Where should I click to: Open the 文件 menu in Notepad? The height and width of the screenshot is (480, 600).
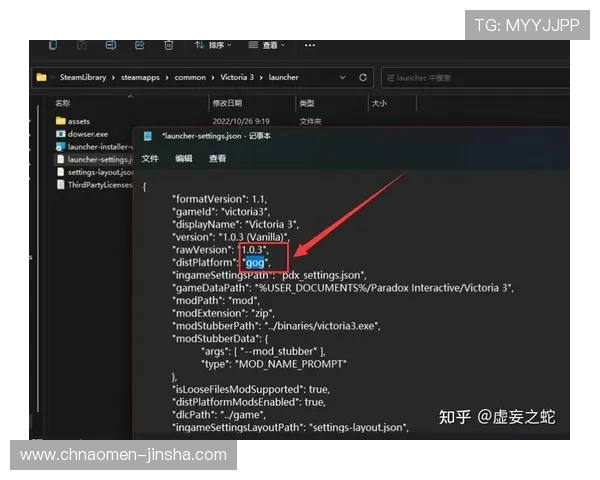pyautogui.click(x=150, y=158)
